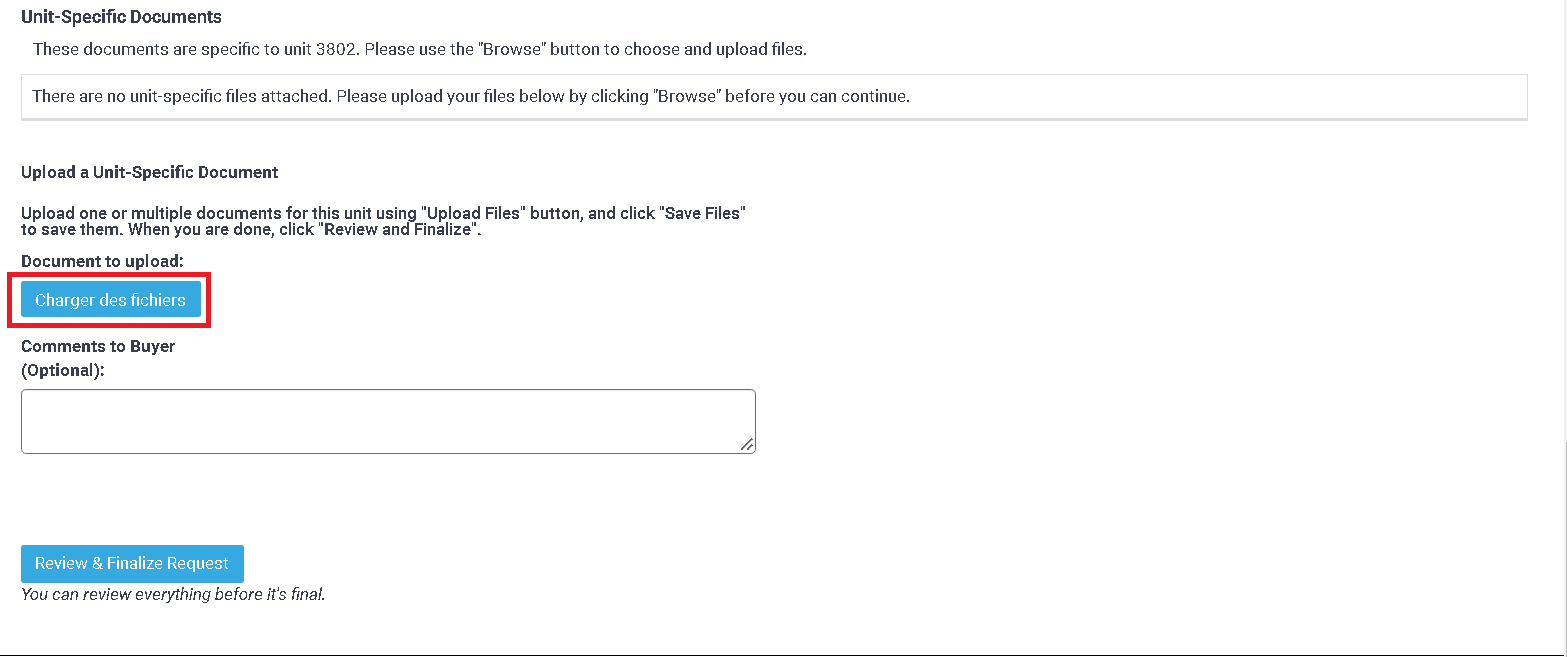The height and width of the screenshot is (657, 1567).
Task: Choose files via the blue upload button
Action: tap(110, 300)
